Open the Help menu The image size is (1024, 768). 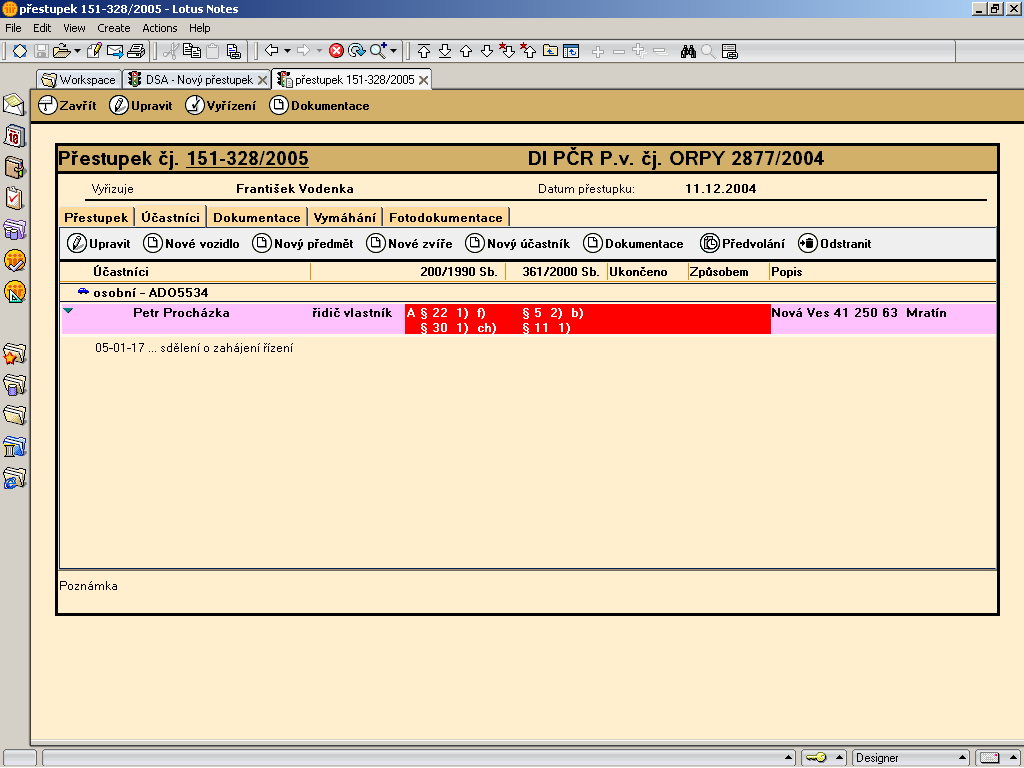click(x=199, y=28)
